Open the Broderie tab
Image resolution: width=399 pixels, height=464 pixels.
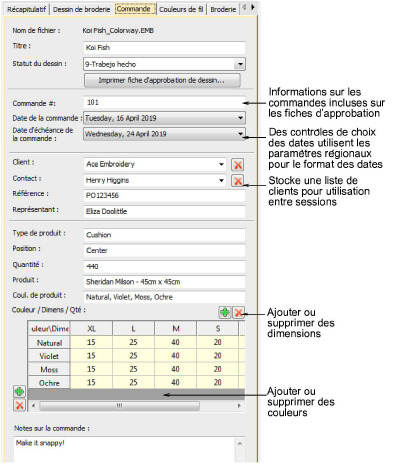click(223, 9)
